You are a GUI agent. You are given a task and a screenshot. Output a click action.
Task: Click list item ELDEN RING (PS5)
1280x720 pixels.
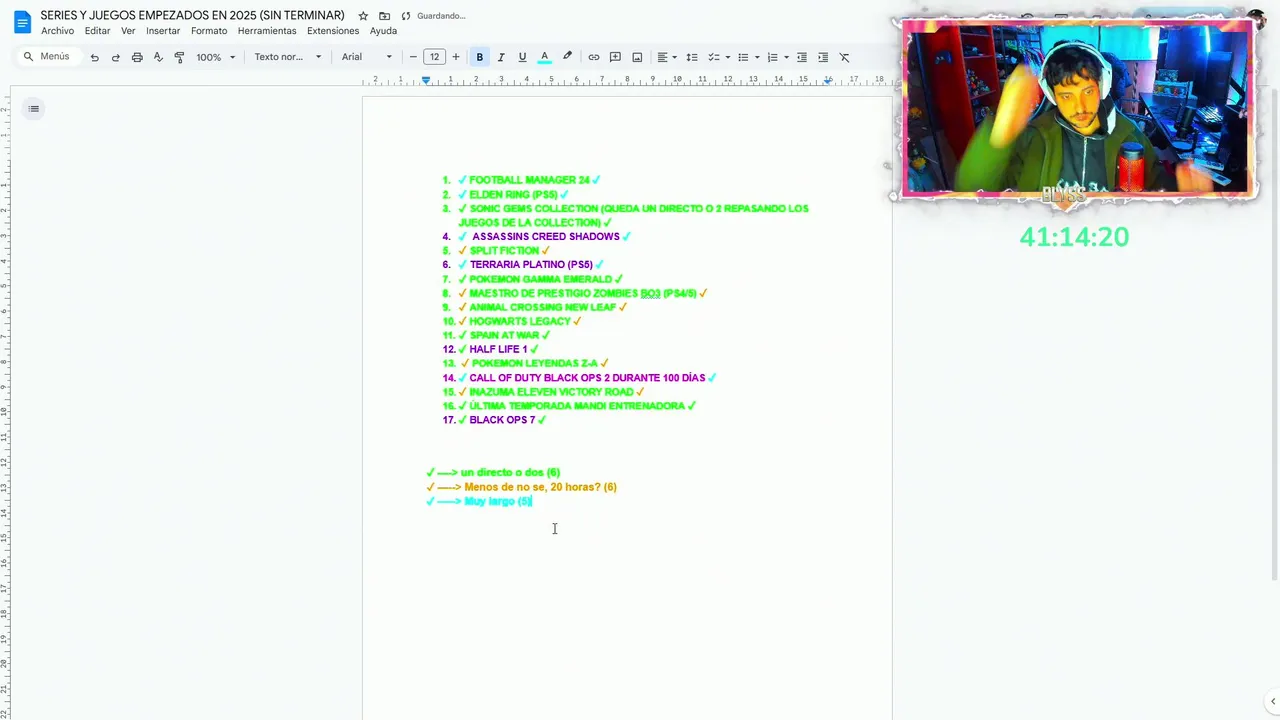[x=513, y=194]
